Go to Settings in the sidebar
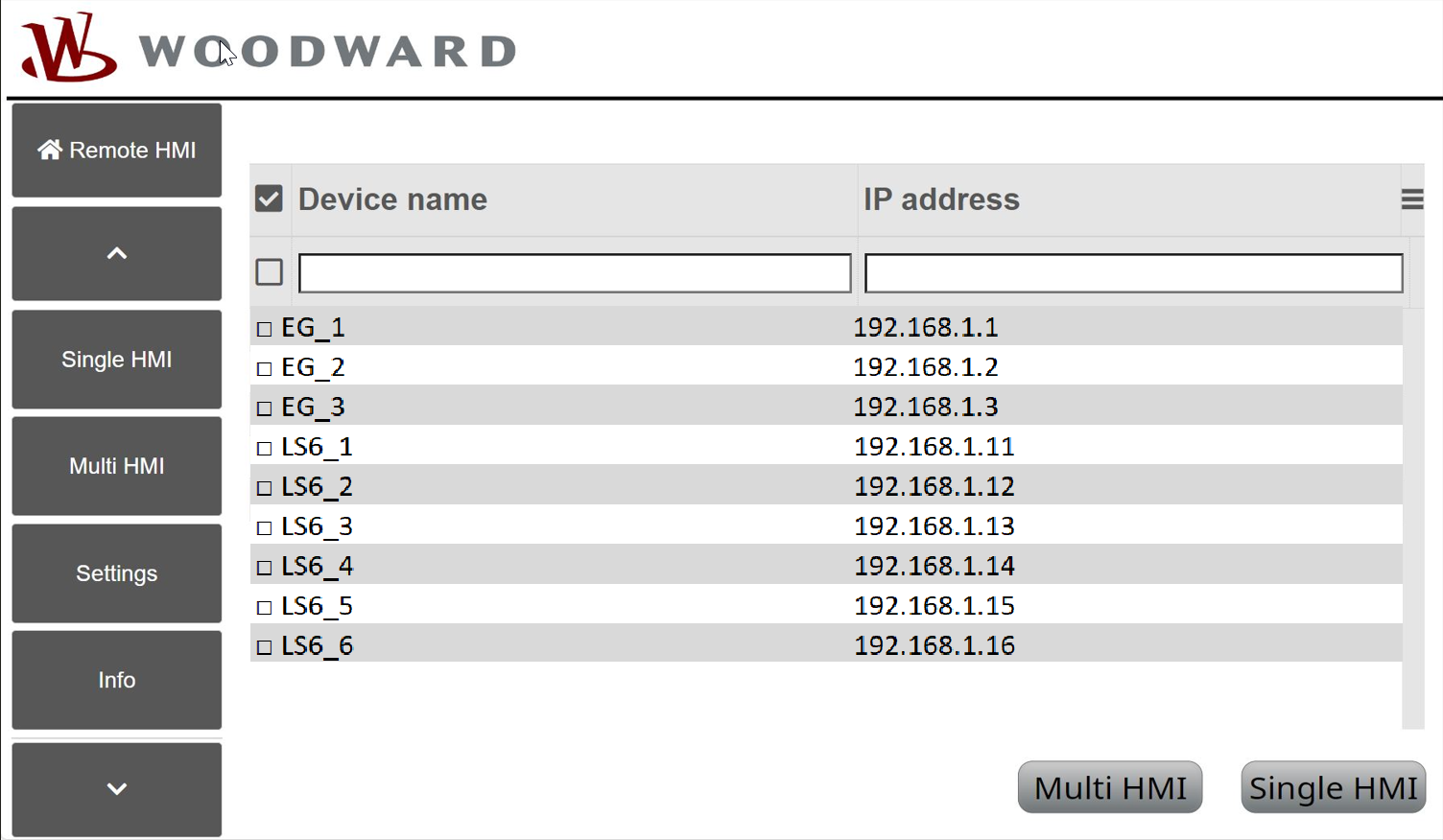Image resolution: width=1443 pixels, height=840 pixels. point(117,573)
